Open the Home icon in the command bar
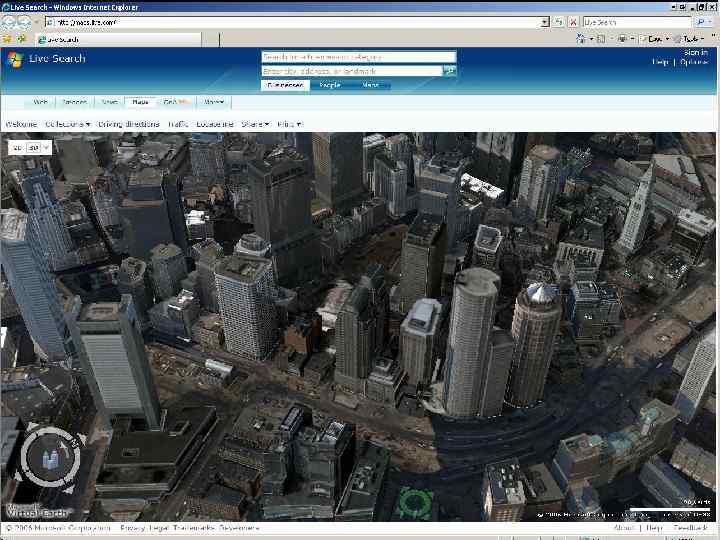 (580, 39)
